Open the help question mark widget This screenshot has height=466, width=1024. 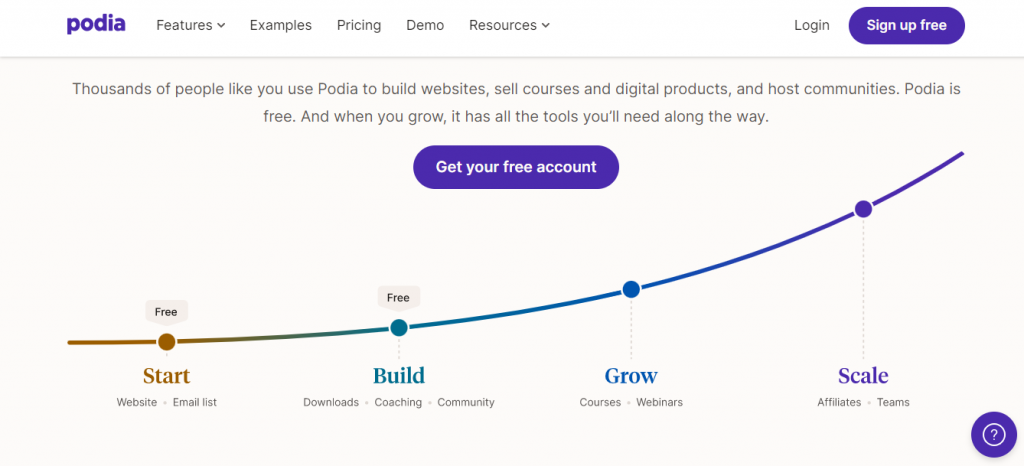(993, 434)
